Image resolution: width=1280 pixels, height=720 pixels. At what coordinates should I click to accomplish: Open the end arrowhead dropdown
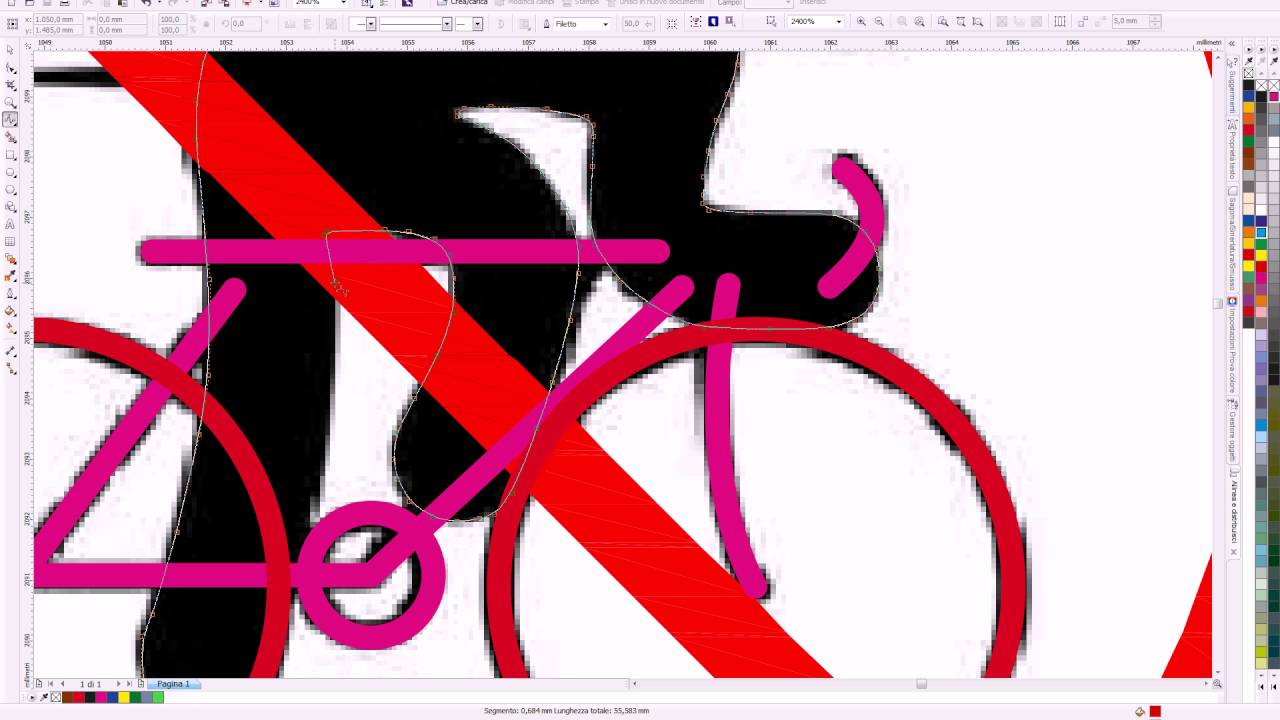click(477, 24)
